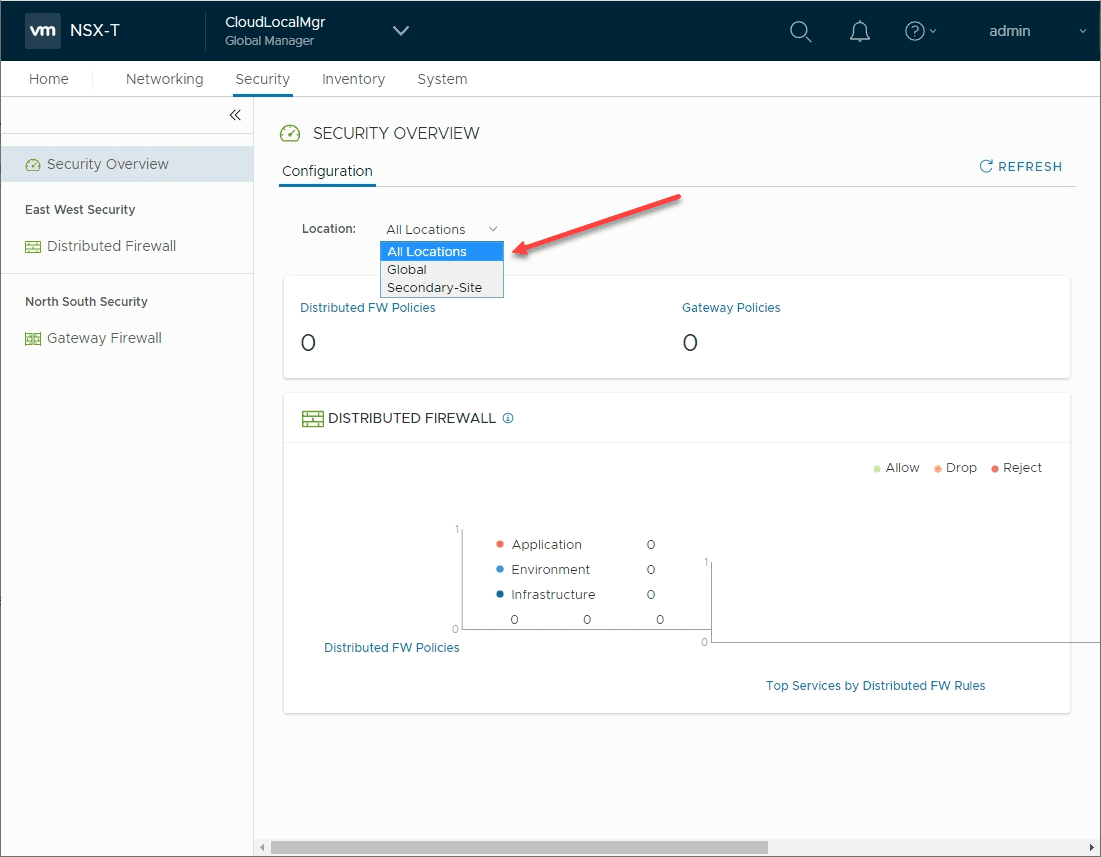1101x857 pixels.
Task: Go to the Inventory tab
Action: 353,79
